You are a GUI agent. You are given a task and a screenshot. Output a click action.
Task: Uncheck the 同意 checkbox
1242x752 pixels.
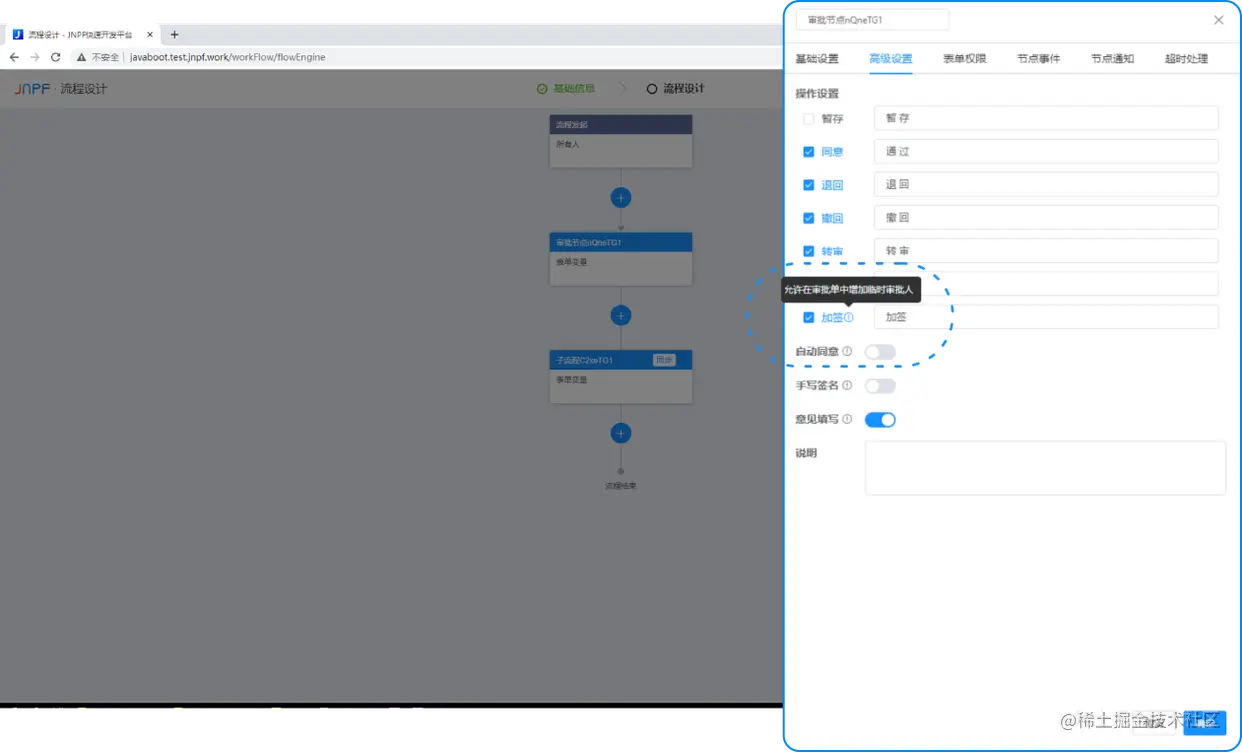[809, 152]
